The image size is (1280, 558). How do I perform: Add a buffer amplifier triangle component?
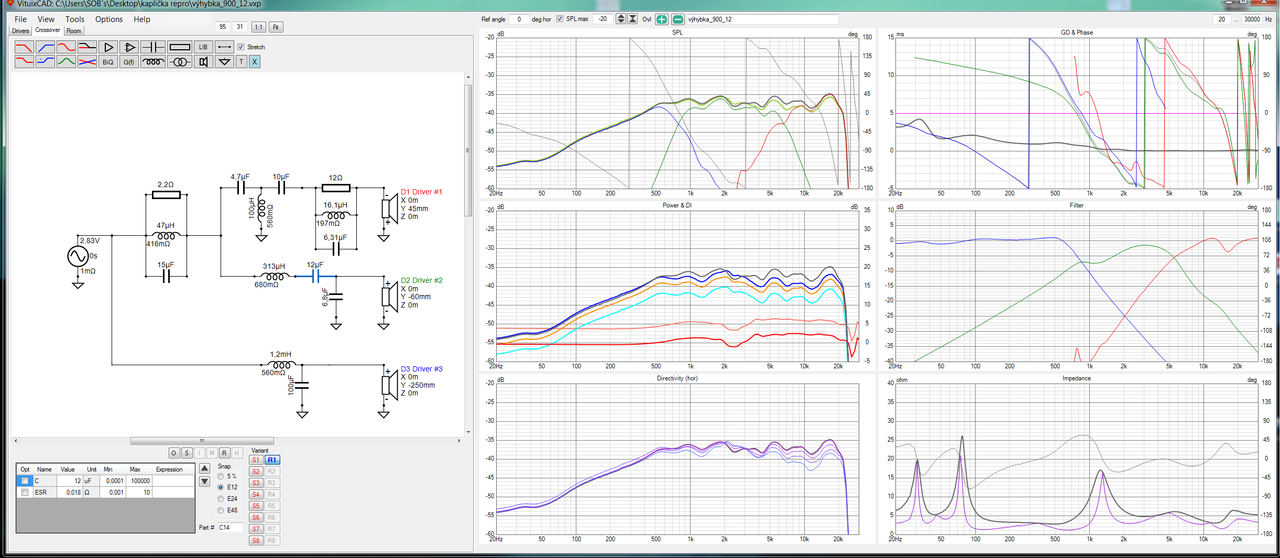108,47
